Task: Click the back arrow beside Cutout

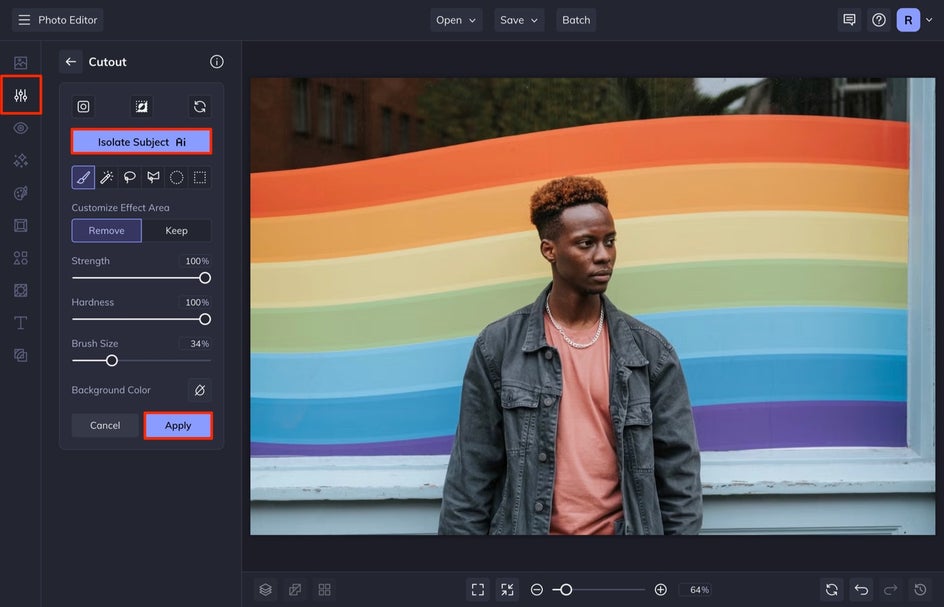Action: click(71, 62)
